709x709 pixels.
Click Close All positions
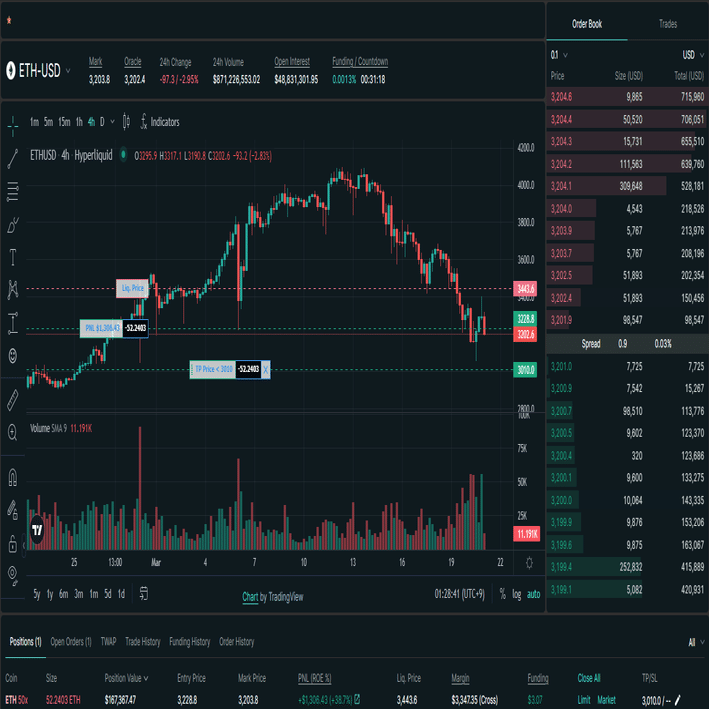tap(589, 678)
